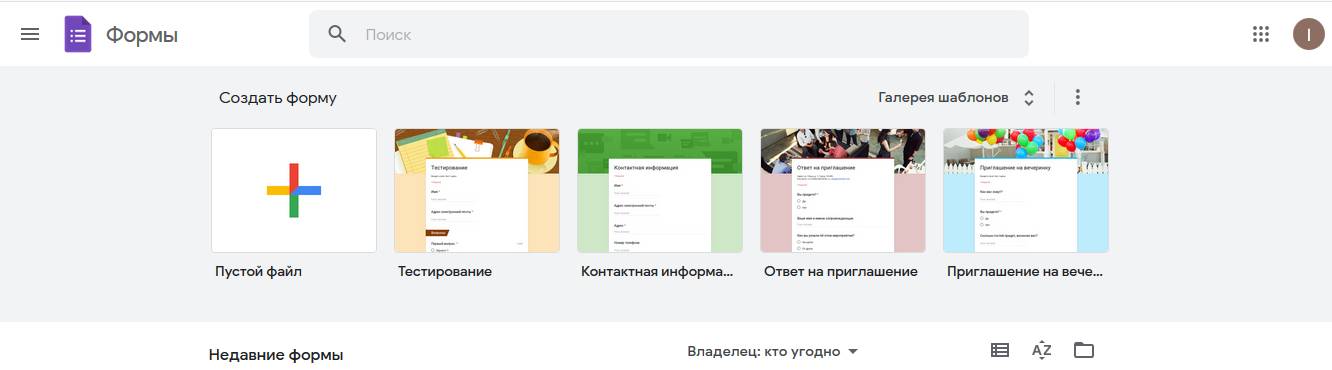Open the account avatar menu
The width and height of the screenshot is (1332, 370).
tap(1308, 34)
